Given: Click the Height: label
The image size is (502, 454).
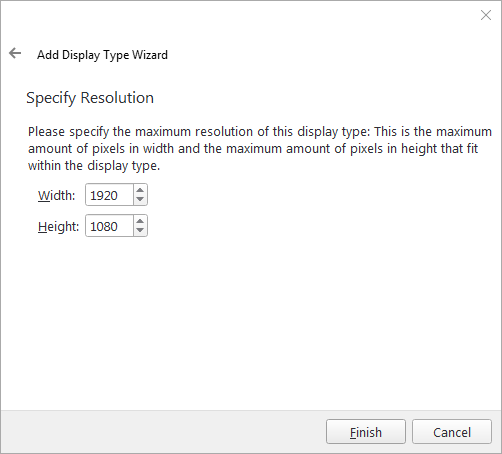Looking at the screenshot, I should [x=58, y=227].
